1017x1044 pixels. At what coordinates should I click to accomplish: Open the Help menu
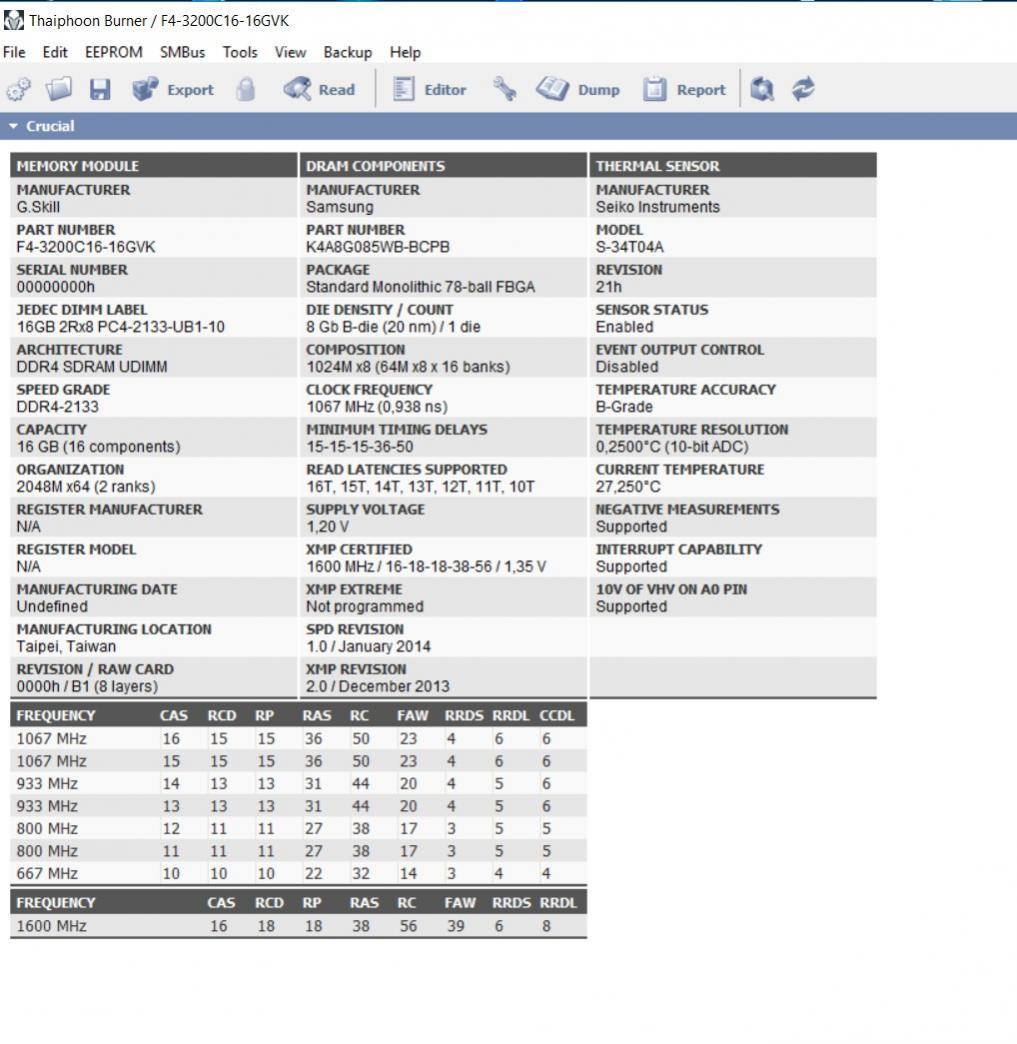[x=405, y=52]
